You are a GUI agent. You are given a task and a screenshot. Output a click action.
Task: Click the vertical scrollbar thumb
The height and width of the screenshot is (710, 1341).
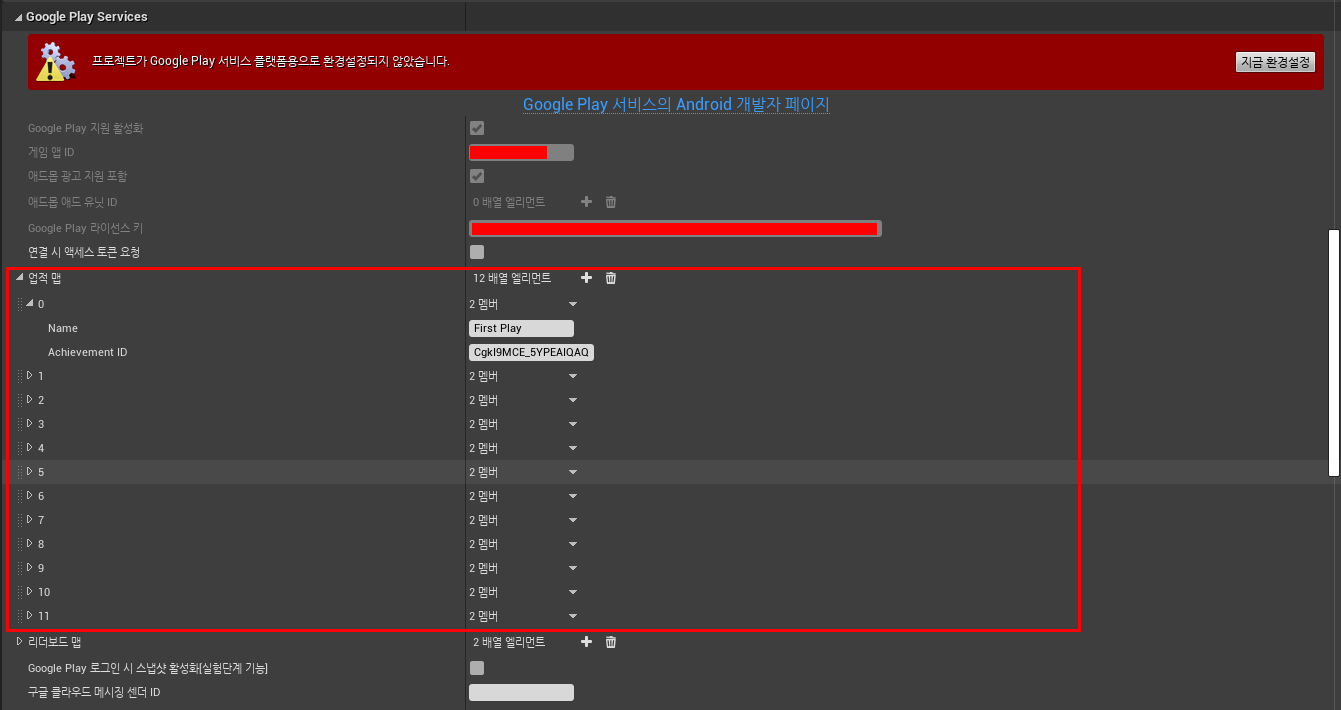tap(1333, 352)
